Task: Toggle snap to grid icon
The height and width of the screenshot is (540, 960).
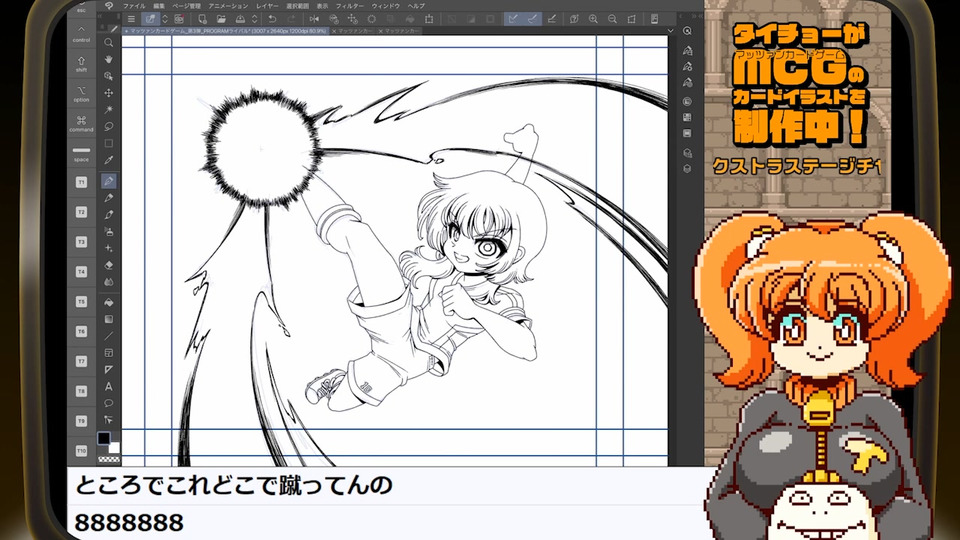Action: click(552, 19)
